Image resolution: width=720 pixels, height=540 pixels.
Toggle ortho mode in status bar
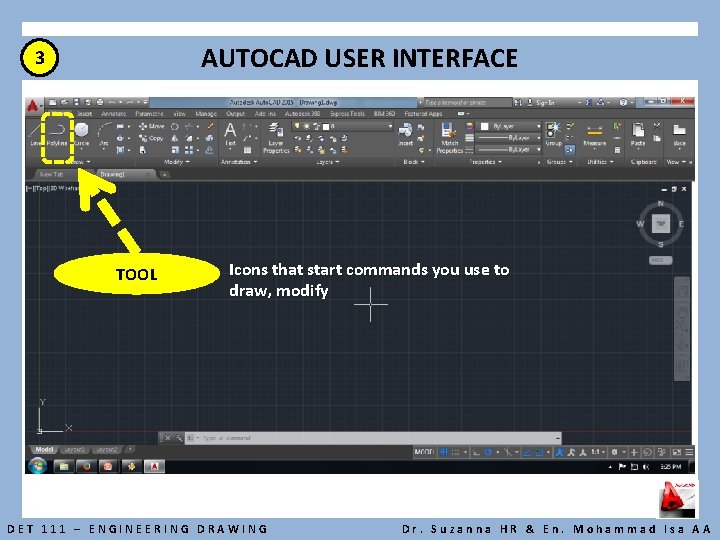click(476, 452)
